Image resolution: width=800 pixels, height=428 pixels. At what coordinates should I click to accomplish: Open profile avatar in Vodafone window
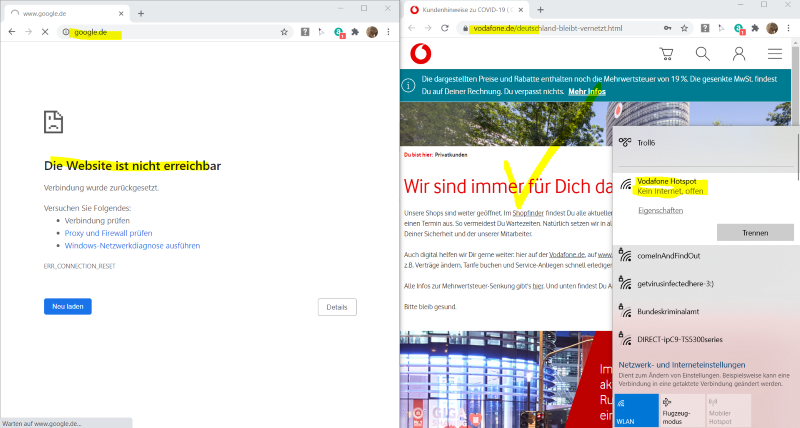pos(772,29)
